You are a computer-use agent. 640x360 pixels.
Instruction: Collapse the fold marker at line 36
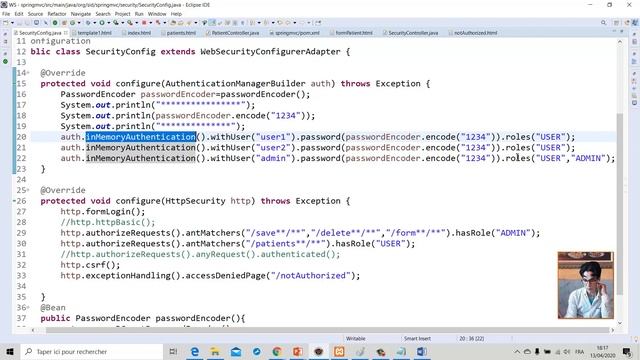coord(28,307)
